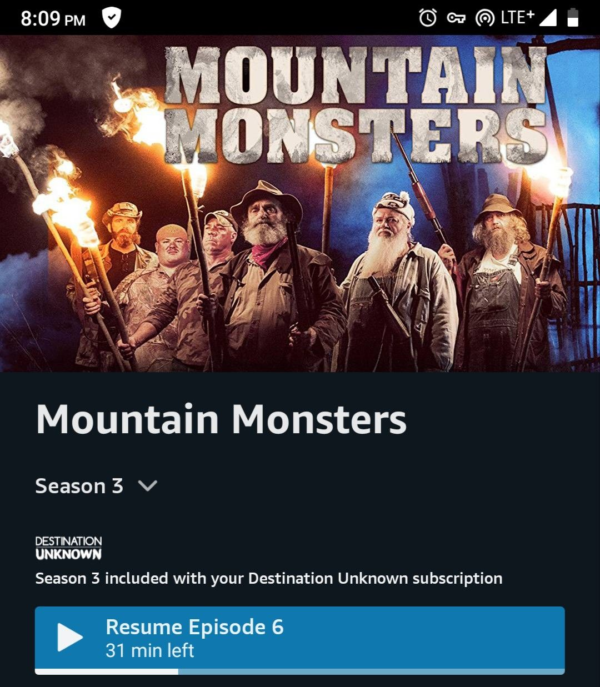The height and width of the screenshot is (687, 600).
Task: Tap the shield security icon in status bar
Action: click(111, 18)
